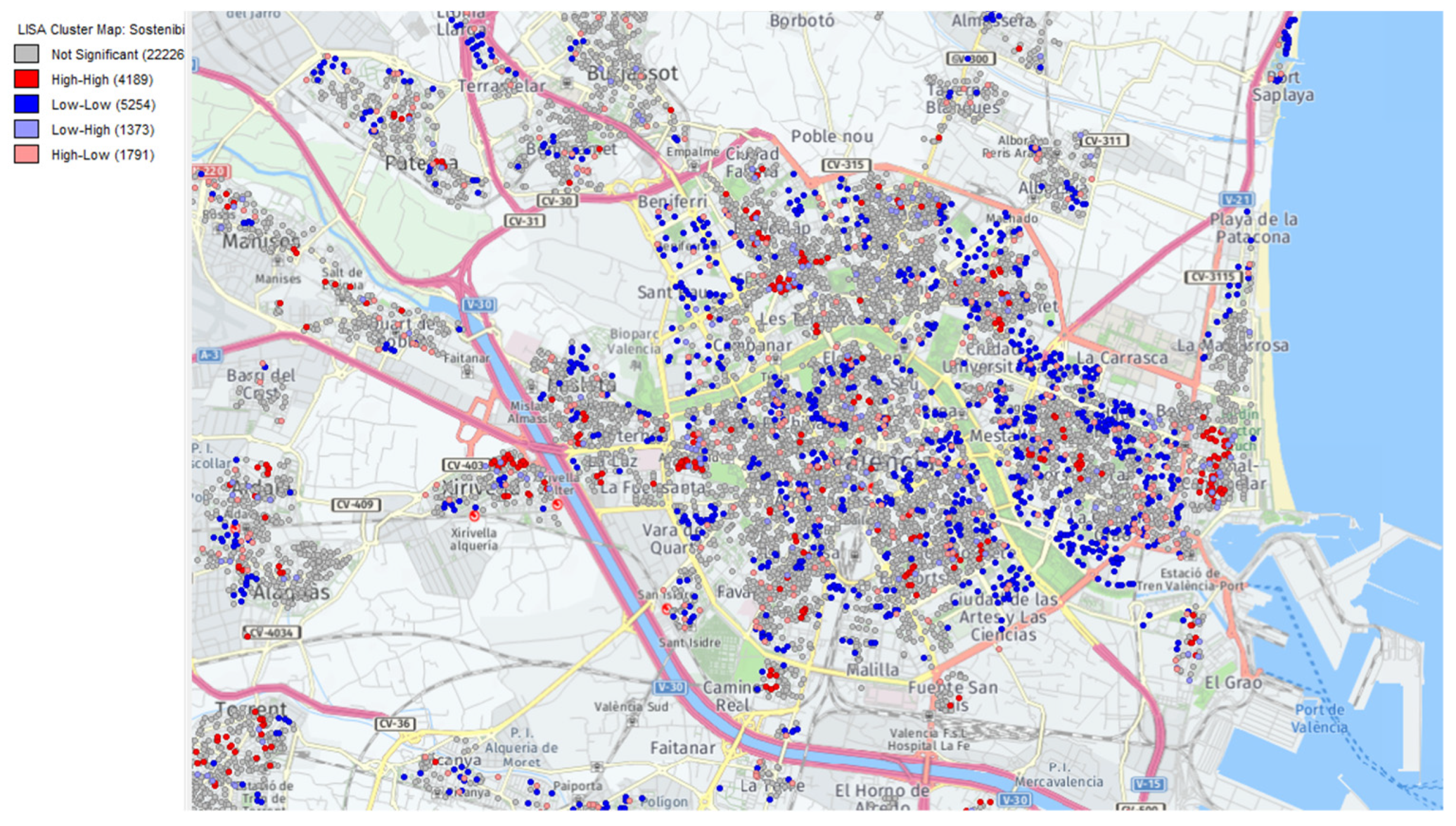Click the V-21 highway shield icon
Viewport: 1456px width, 826px height.
tap(1236, 200)
